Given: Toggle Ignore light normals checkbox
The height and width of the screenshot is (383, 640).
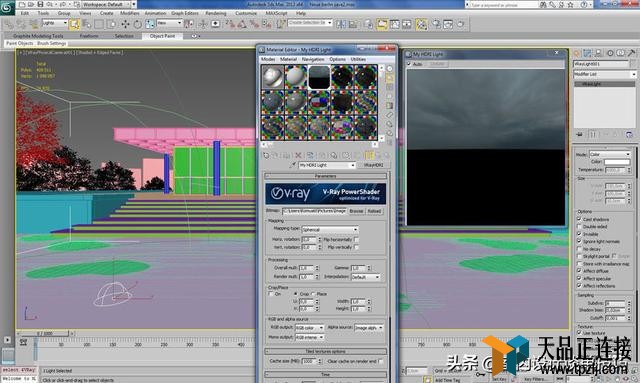Looking at the screenshot, I should (579, 241).
